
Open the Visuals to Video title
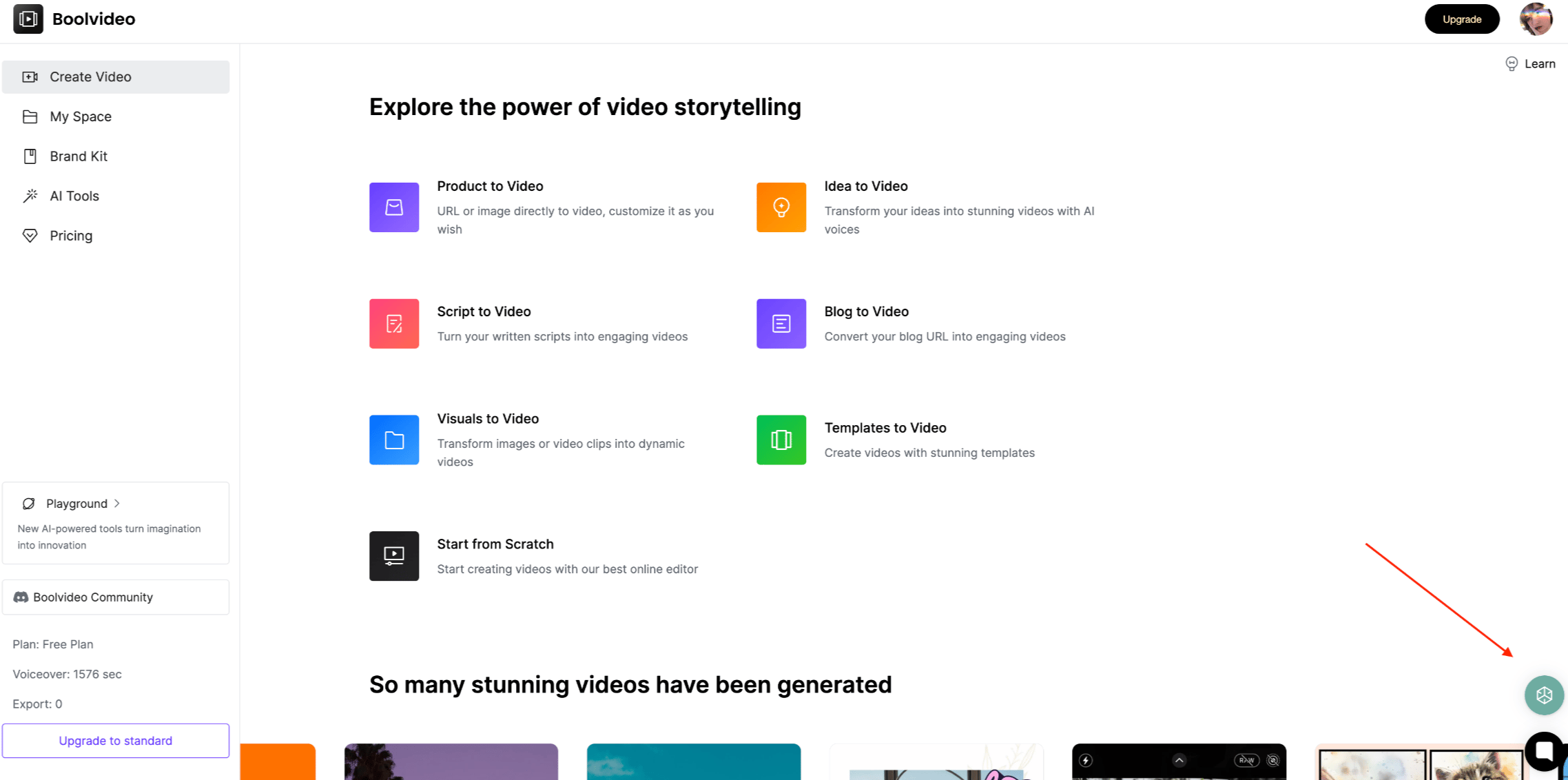(x=488, y=419)
